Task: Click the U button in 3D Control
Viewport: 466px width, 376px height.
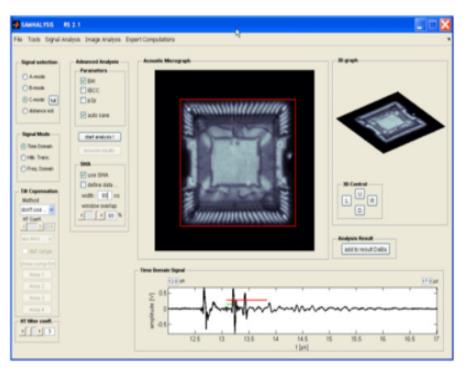Action: tap(359, 193)
